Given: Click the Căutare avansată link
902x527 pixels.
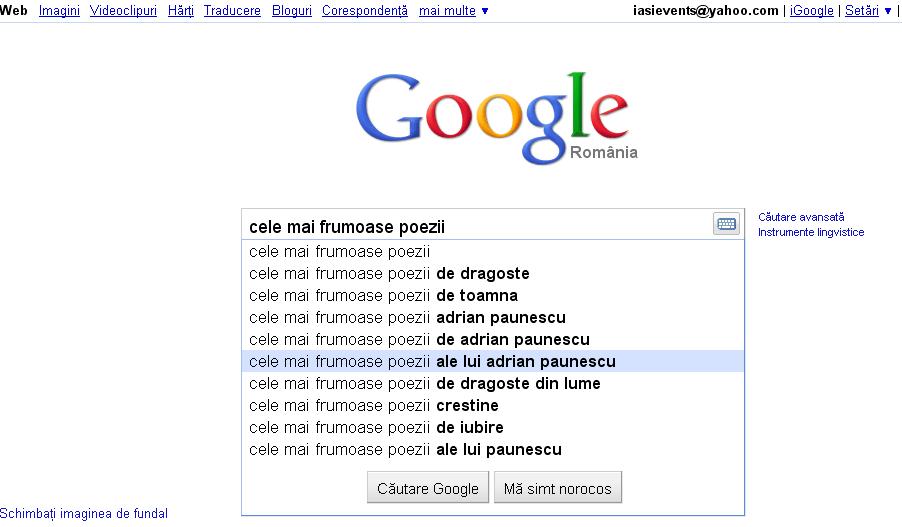Looking at the screenshot, I should click(801, 217).
